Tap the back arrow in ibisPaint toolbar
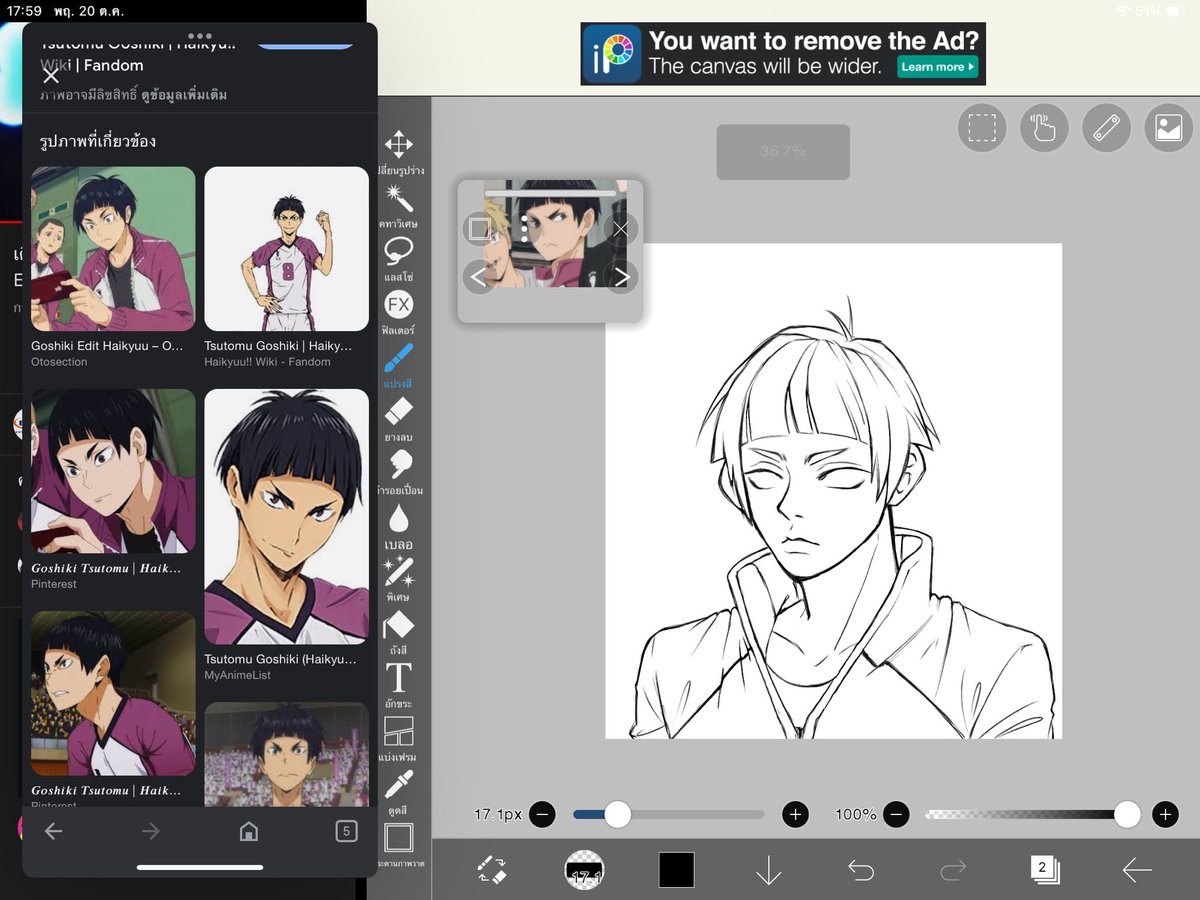This screenshot has width=1200, height=900. click(x=1137, y=871)
